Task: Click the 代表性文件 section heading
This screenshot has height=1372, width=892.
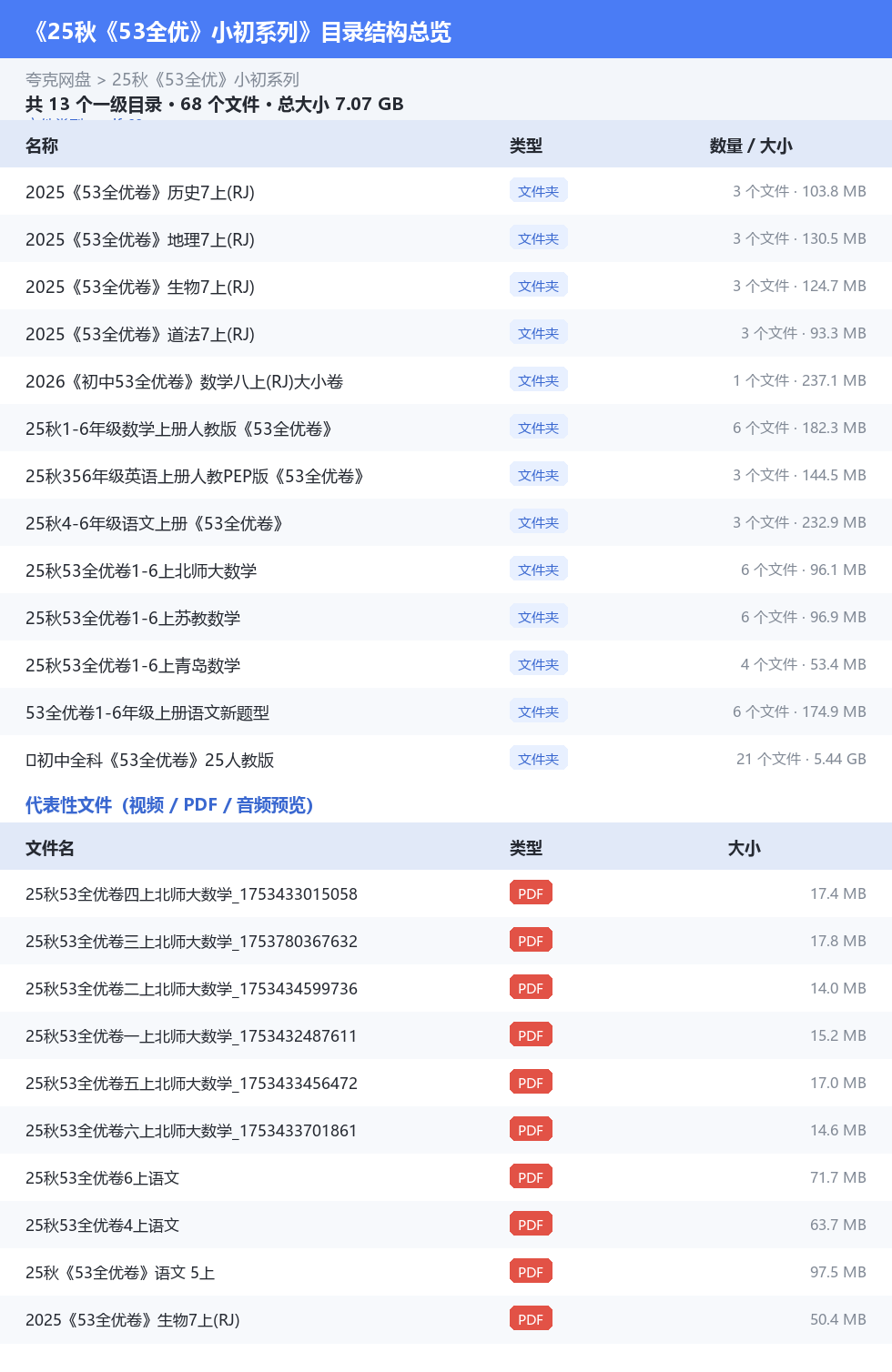Action: [x=169, y=805]
